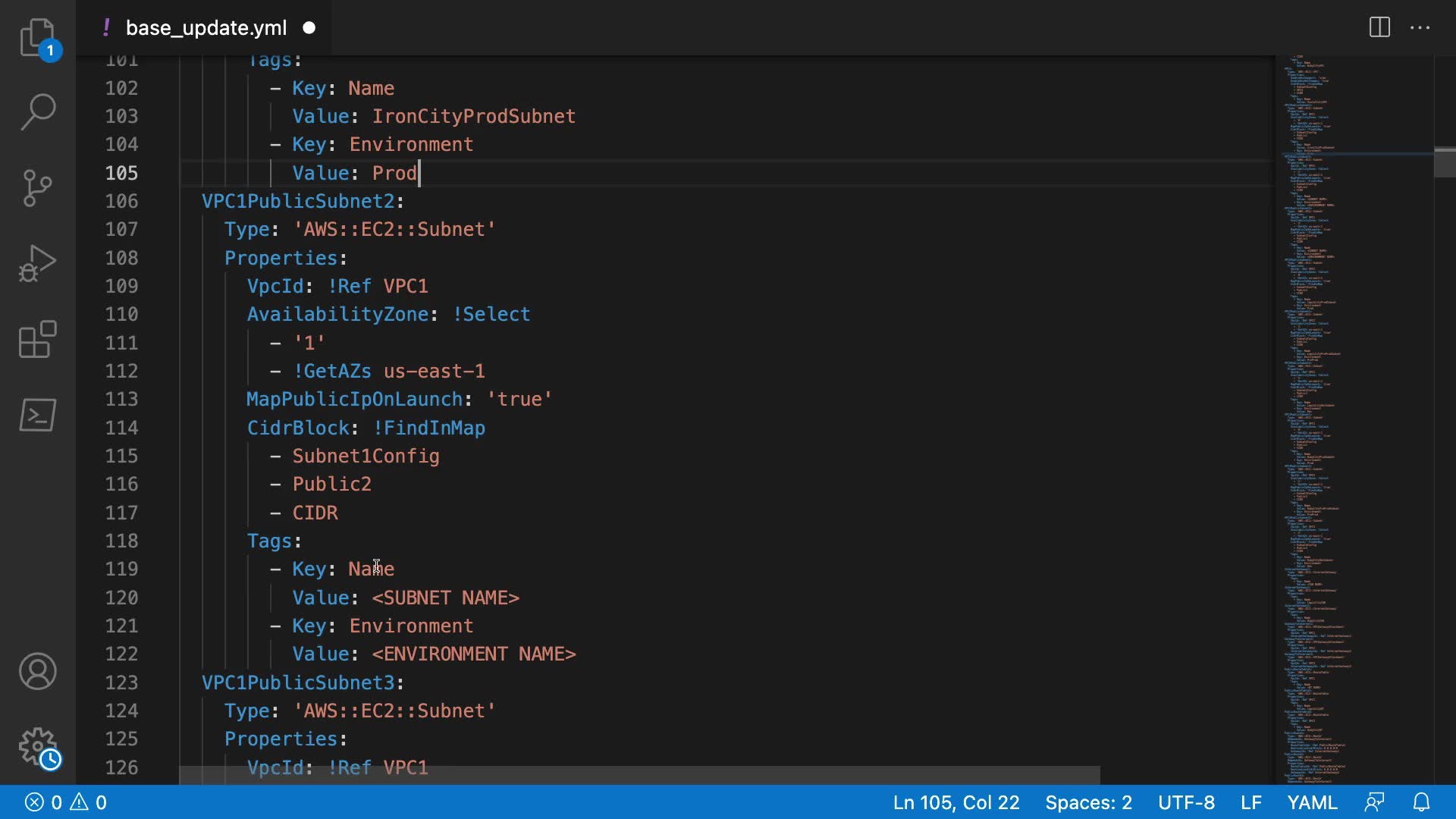Open the Accounts menu icon
The image size is (1456, 819).
click(x=37, y=671)
